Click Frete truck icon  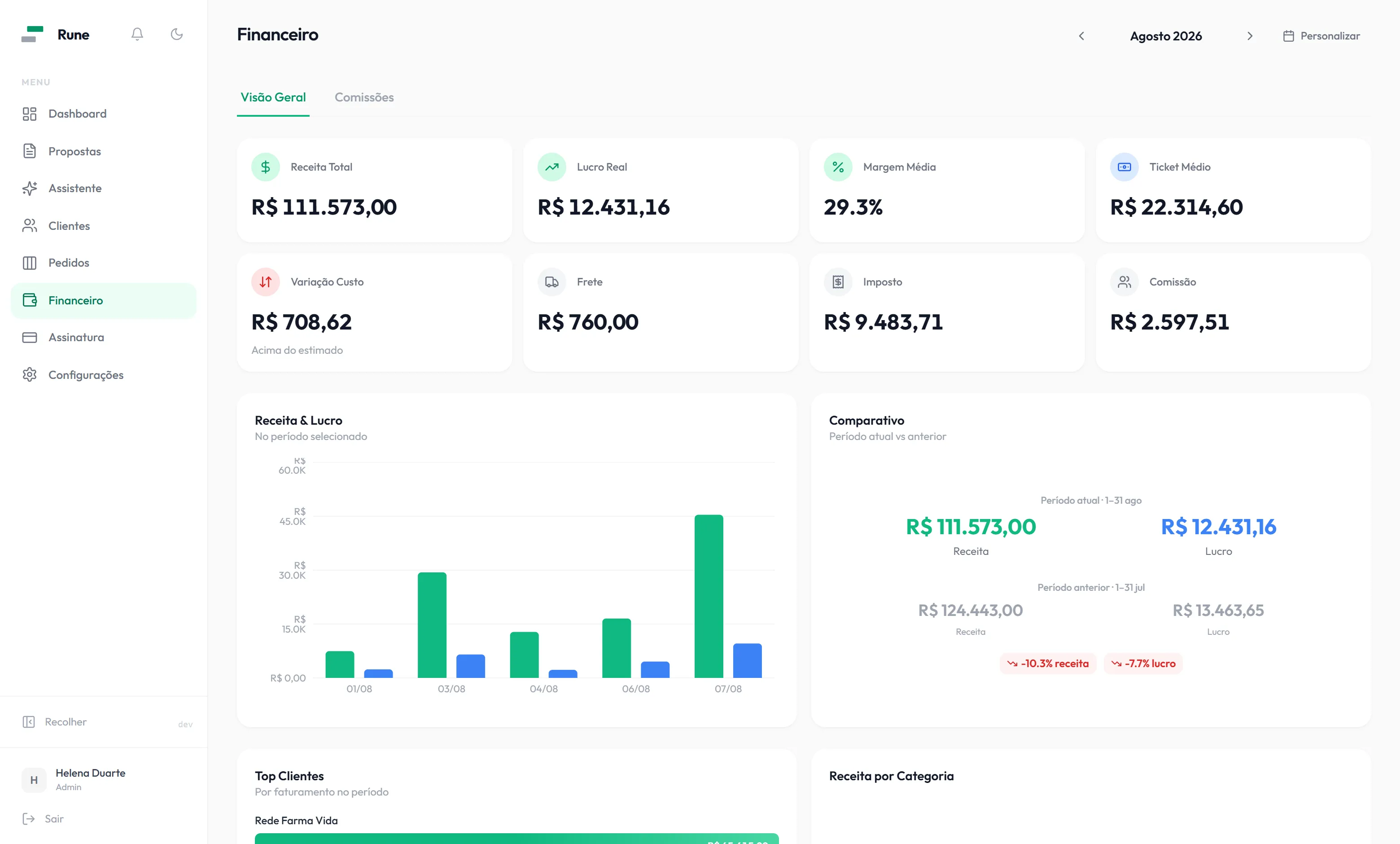[x=552, y=282]
